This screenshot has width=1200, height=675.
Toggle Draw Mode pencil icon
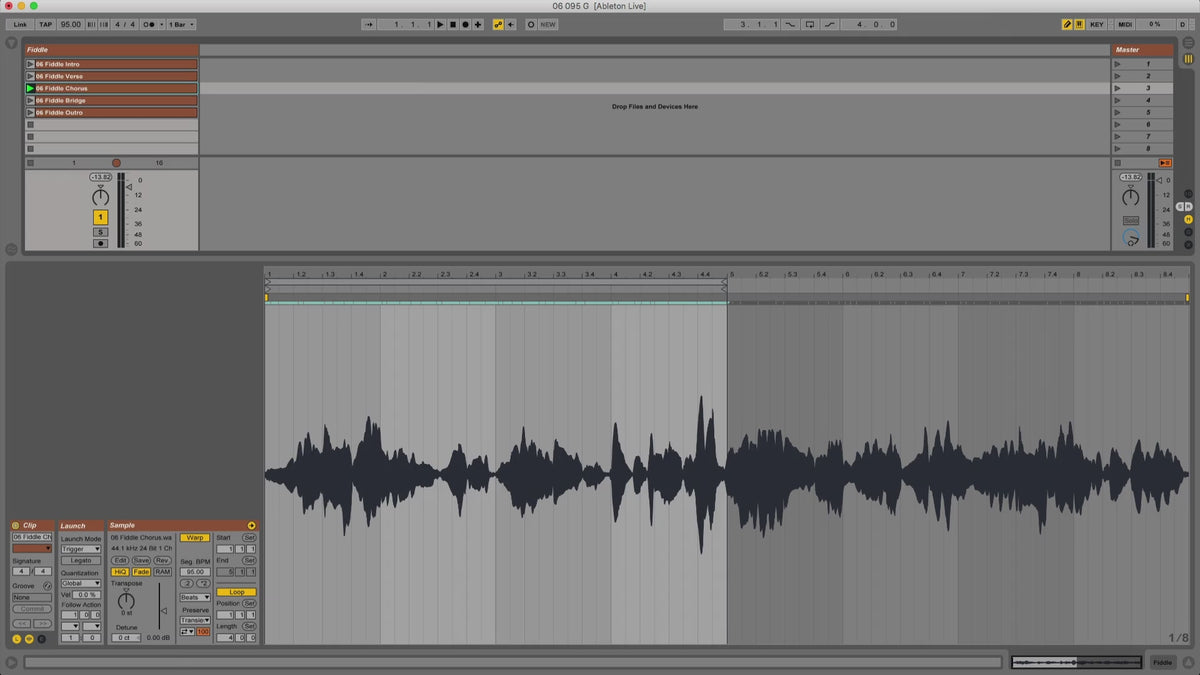click(1066, 24)
